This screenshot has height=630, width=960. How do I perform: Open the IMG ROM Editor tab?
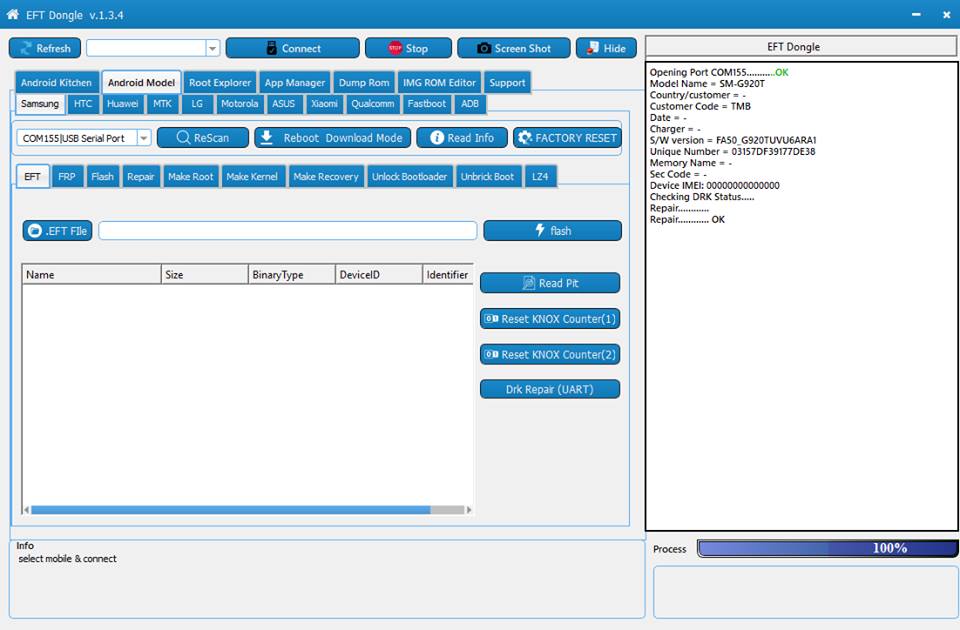click(x=439, y=83)
